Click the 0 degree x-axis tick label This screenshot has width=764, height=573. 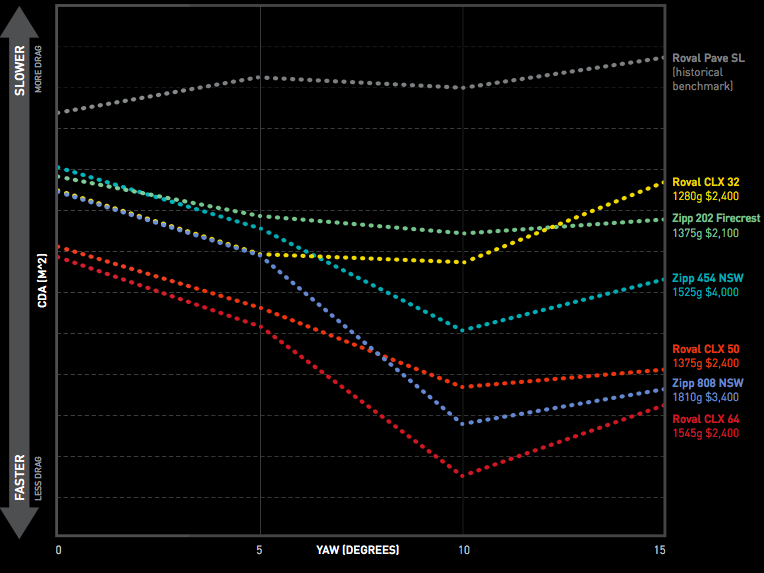[x=58, y=550]
